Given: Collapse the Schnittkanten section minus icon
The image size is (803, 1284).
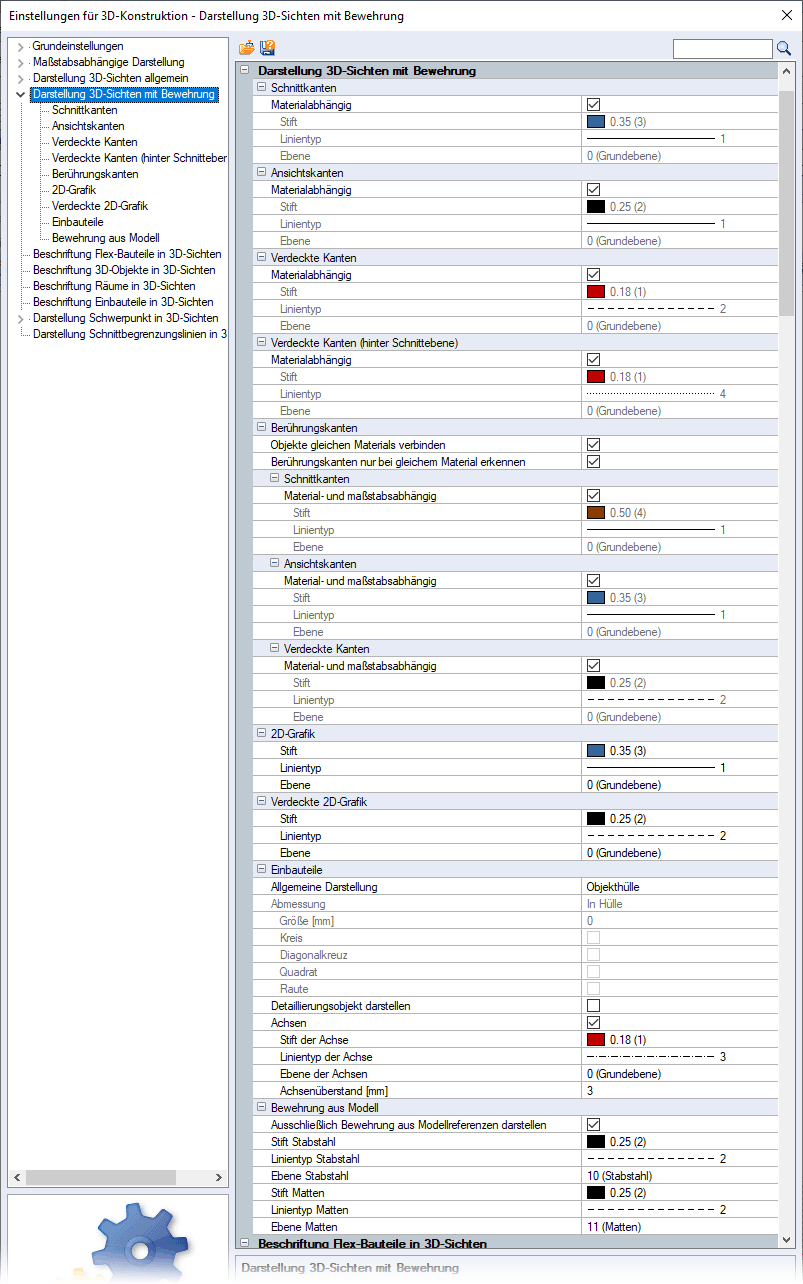Looking at the screenshot, I should pos(261,88).
